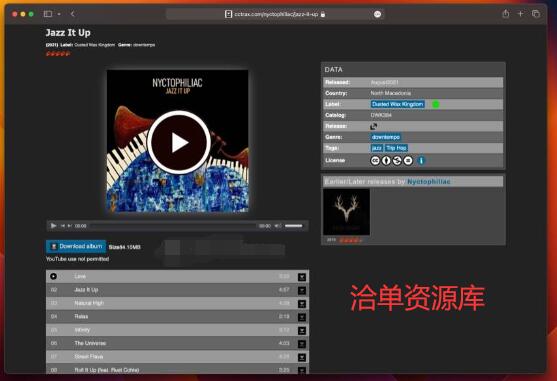Open the sidebar options dropdown arrow
557x381 pixels.
click(x=59, y=14)
